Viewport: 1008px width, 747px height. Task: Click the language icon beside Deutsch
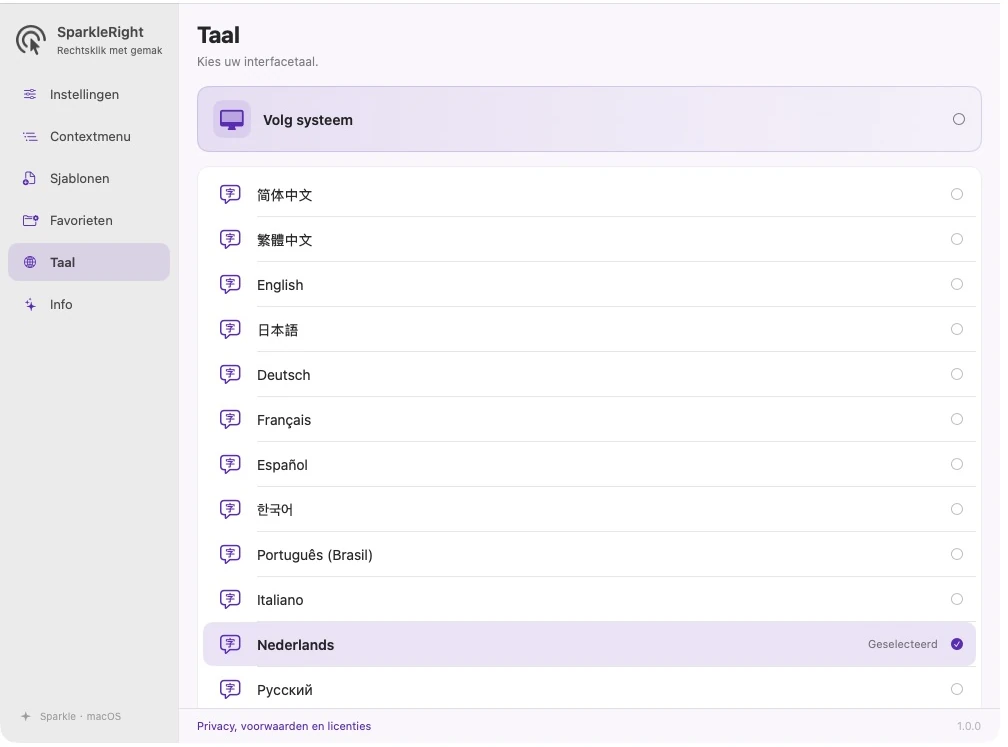pos(230,374)
